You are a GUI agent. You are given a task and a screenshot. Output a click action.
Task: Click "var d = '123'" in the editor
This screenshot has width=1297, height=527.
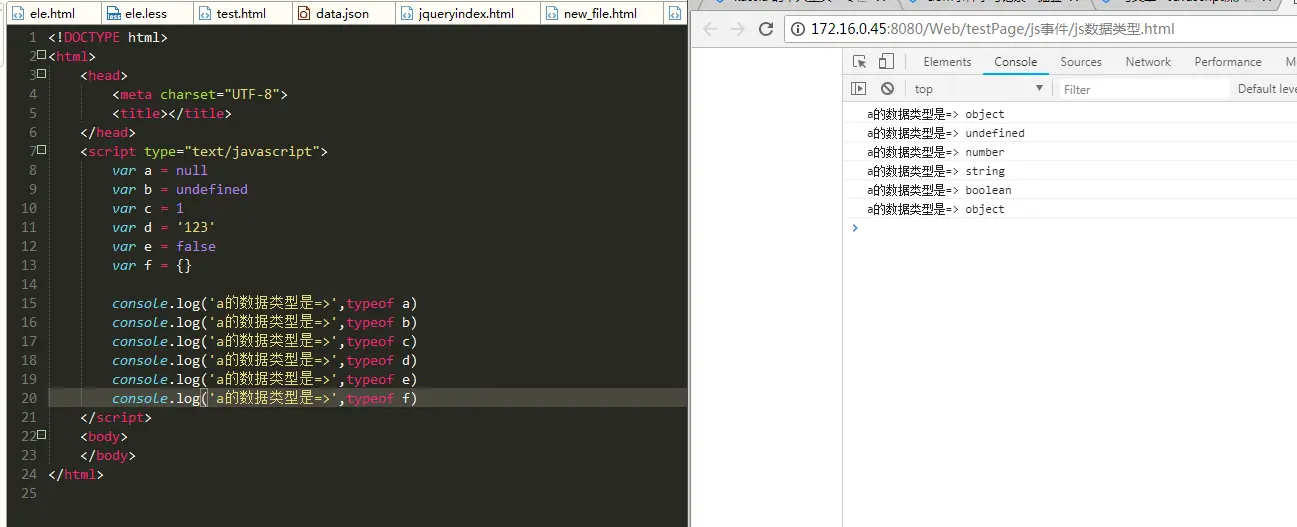coord(164,227)
